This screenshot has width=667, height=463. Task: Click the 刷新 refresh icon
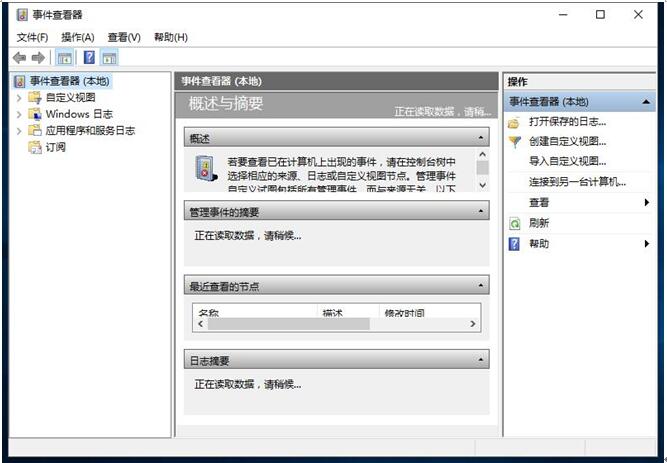(x=515, y=223)
